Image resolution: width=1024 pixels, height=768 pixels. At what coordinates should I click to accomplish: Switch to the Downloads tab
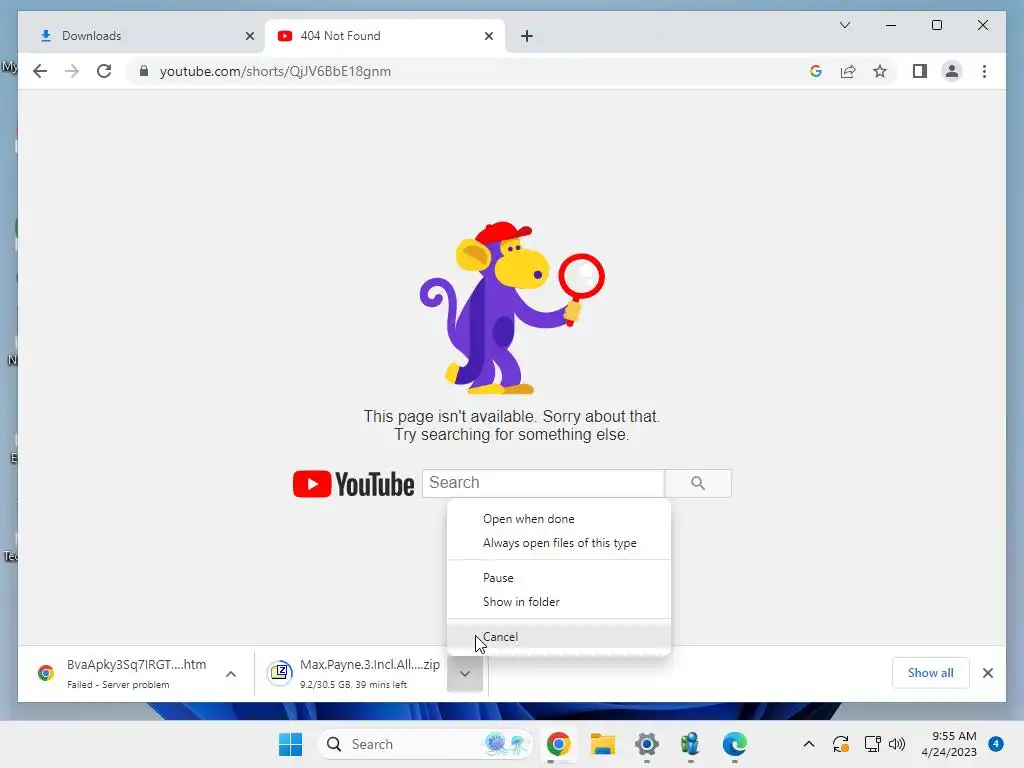click(x=141, y=36)
